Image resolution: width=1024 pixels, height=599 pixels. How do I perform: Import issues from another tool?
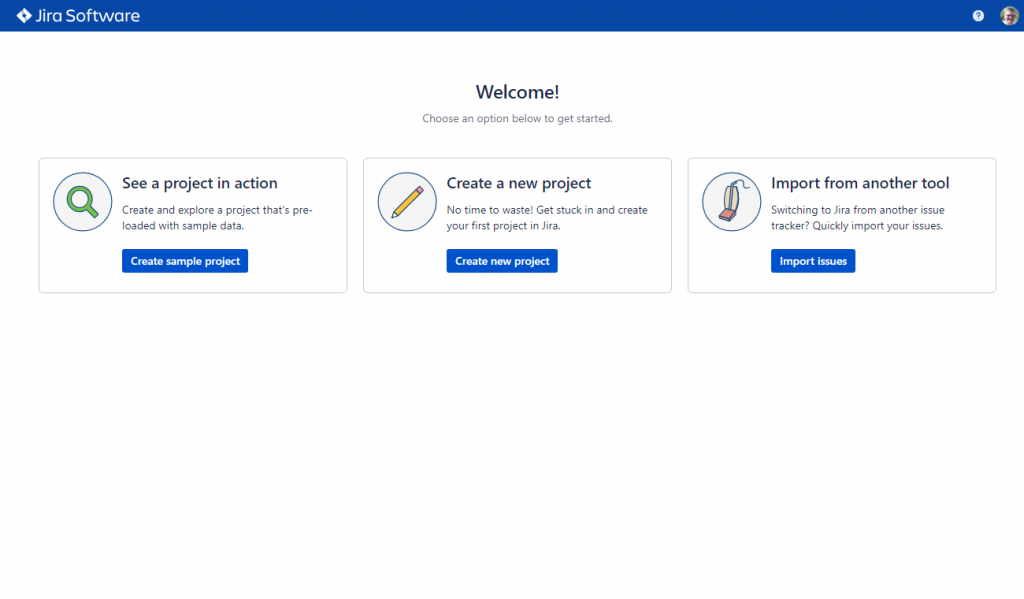[813, 261]
